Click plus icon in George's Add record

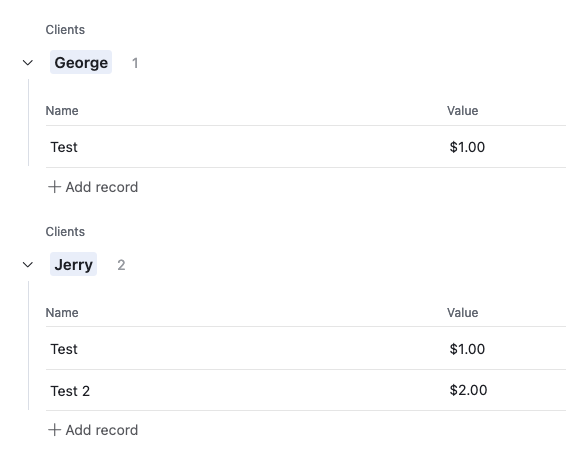[x=54, y=187]
